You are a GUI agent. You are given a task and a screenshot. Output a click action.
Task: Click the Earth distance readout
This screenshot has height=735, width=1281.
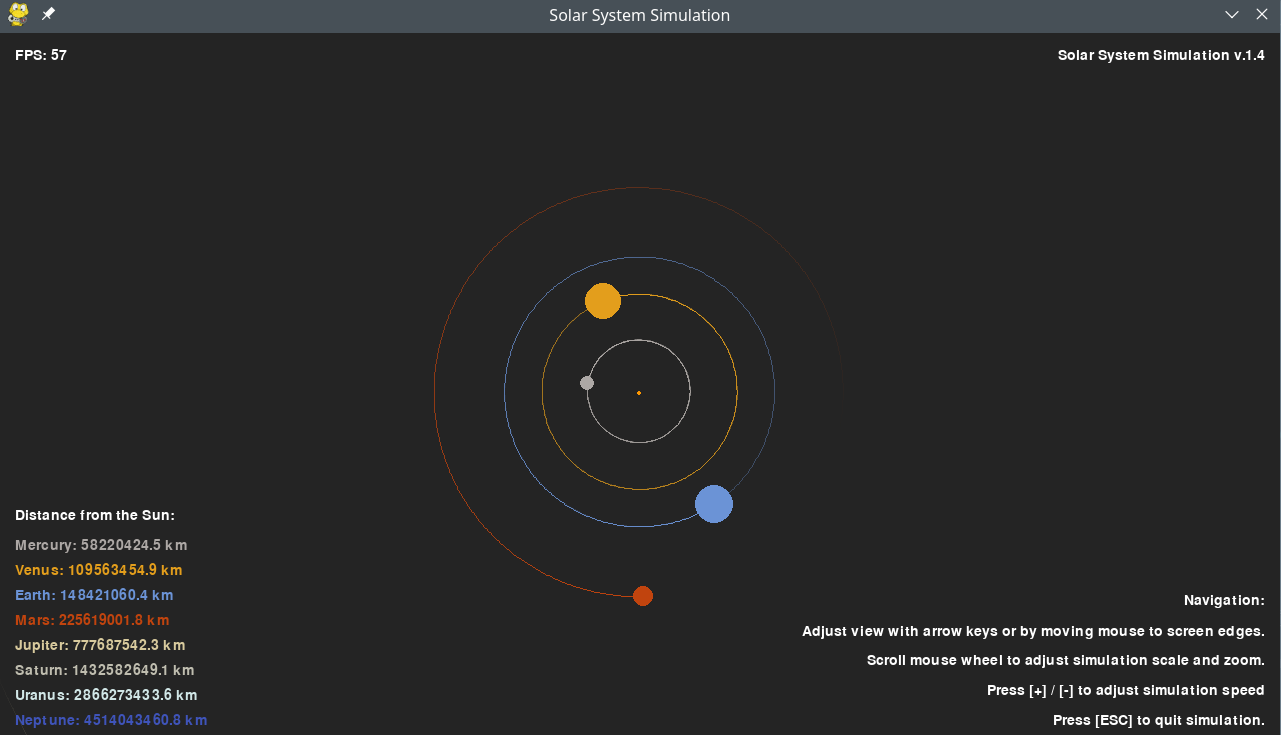pyautogui.click(x=94, y=595)
